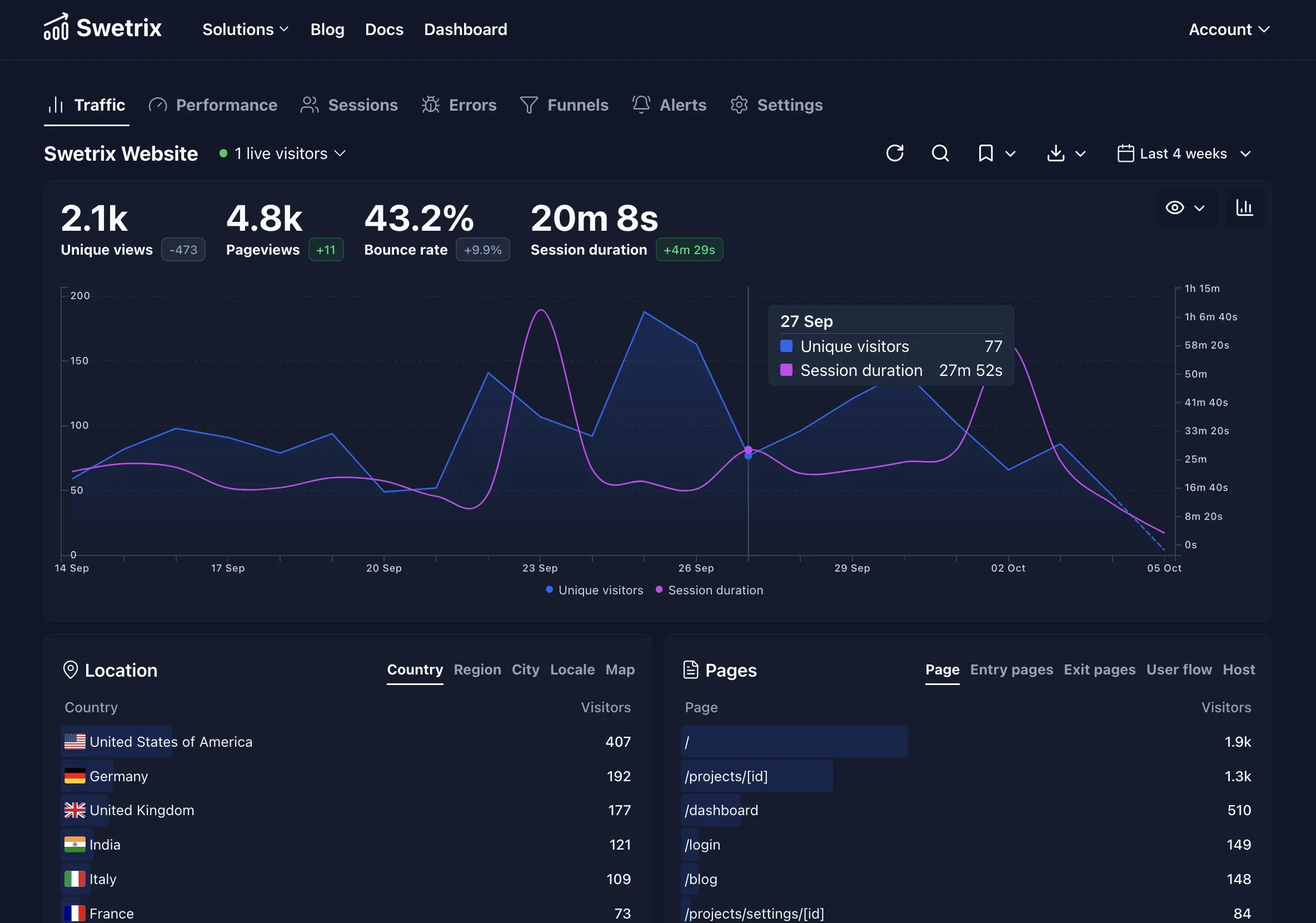Click the refresh stats icon
The image size is (1316, 923).
894,153
